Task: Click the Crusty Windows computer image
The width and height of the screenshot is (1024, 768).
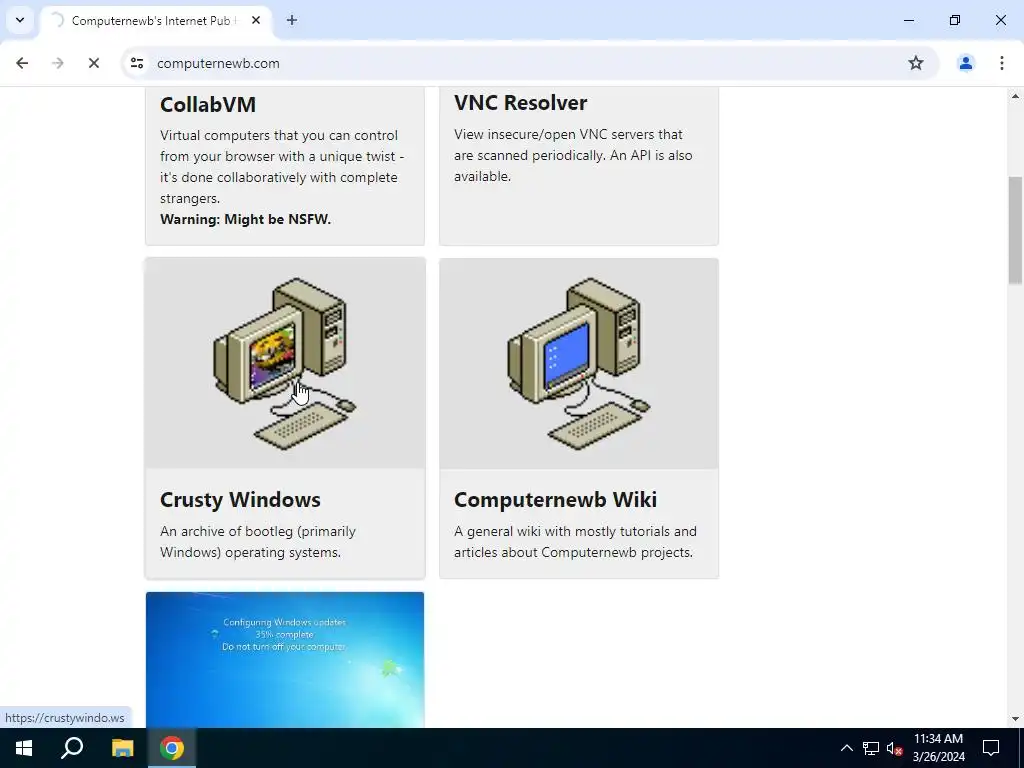Action: [285, 363]
